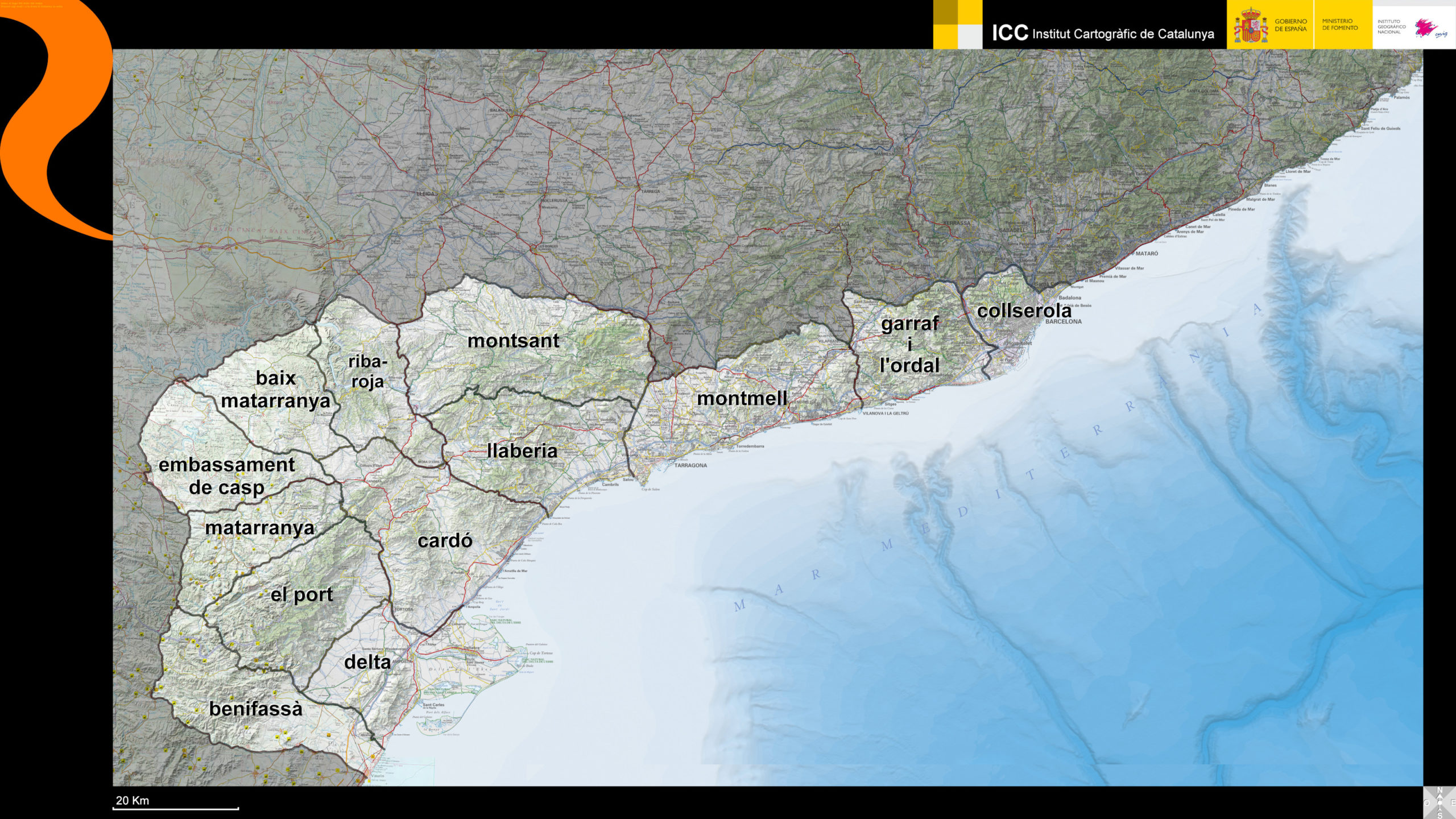The width and height of the screenshot is (1456, 819).
Task: Select the montsant region on map
Action: (514, 341)
